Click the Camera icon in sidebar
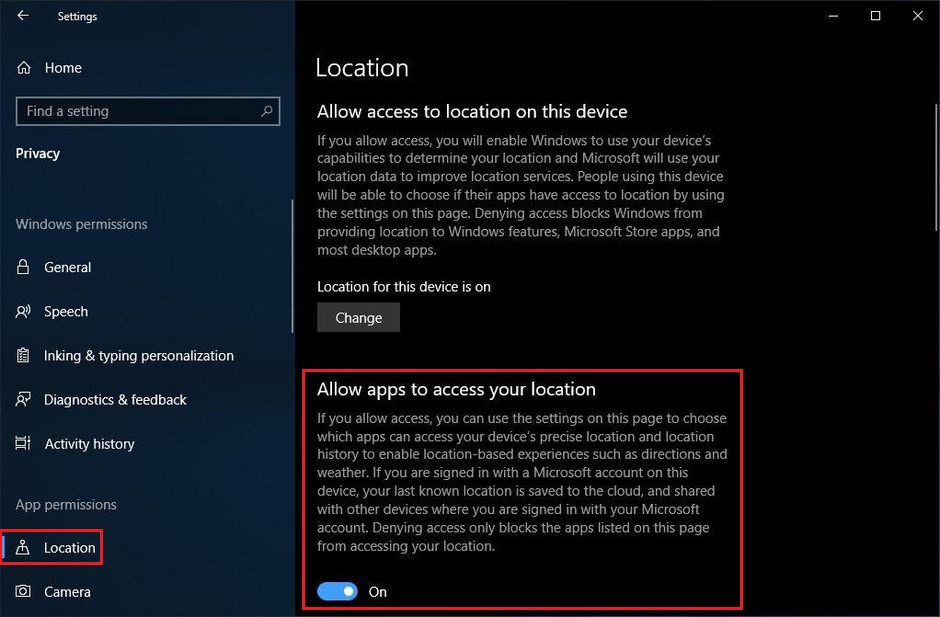Image resolution: width=940 pixels, height=617 pixels. pyautogui.click(x=23, y=591)
